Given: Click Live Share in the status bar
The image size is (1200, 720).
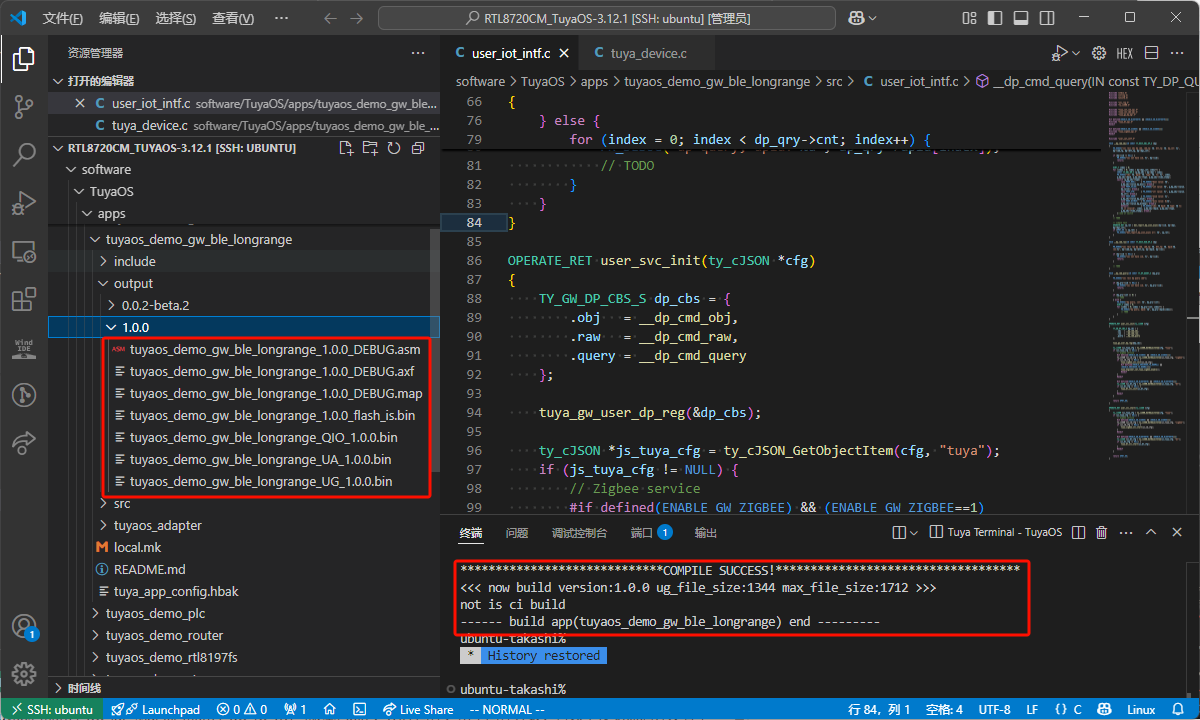Looking at the screenshot, I should pyautogui.click(x=418, y=709).
